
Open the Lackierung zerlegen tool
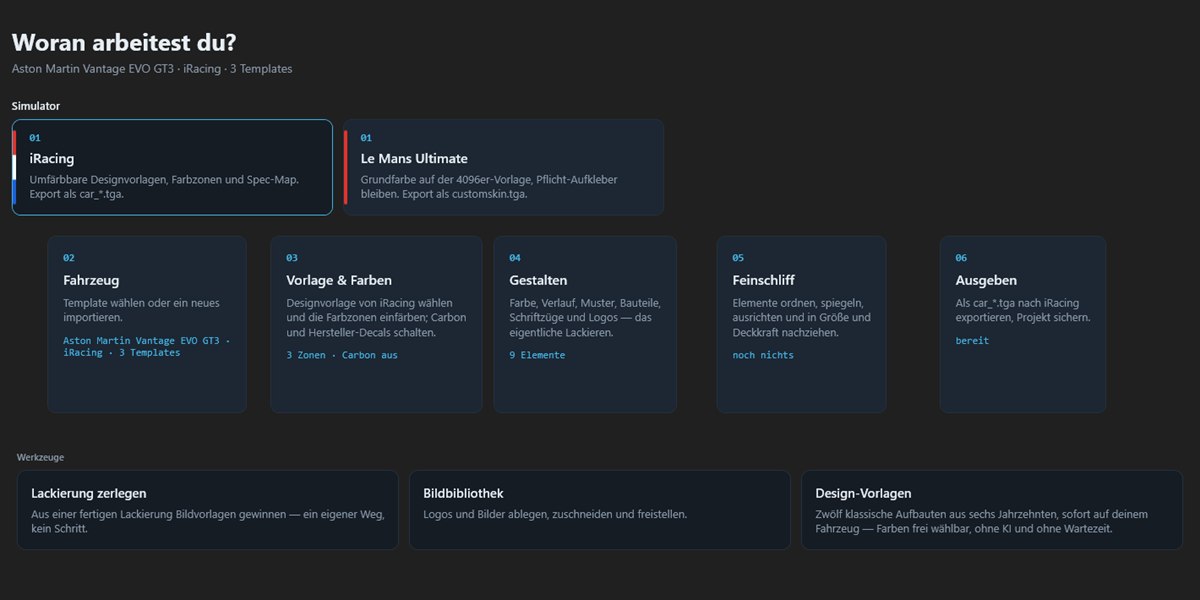pos(208,510)
